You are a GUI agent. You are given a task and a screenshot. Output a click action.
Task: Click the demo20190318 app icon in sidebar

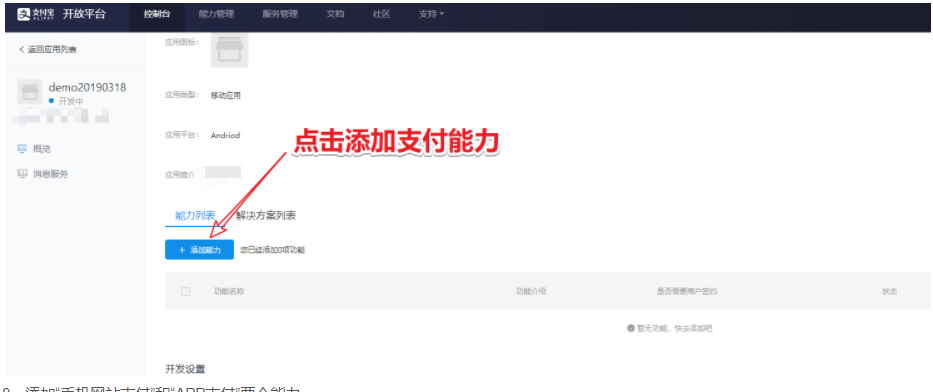[x=30, y=92]
